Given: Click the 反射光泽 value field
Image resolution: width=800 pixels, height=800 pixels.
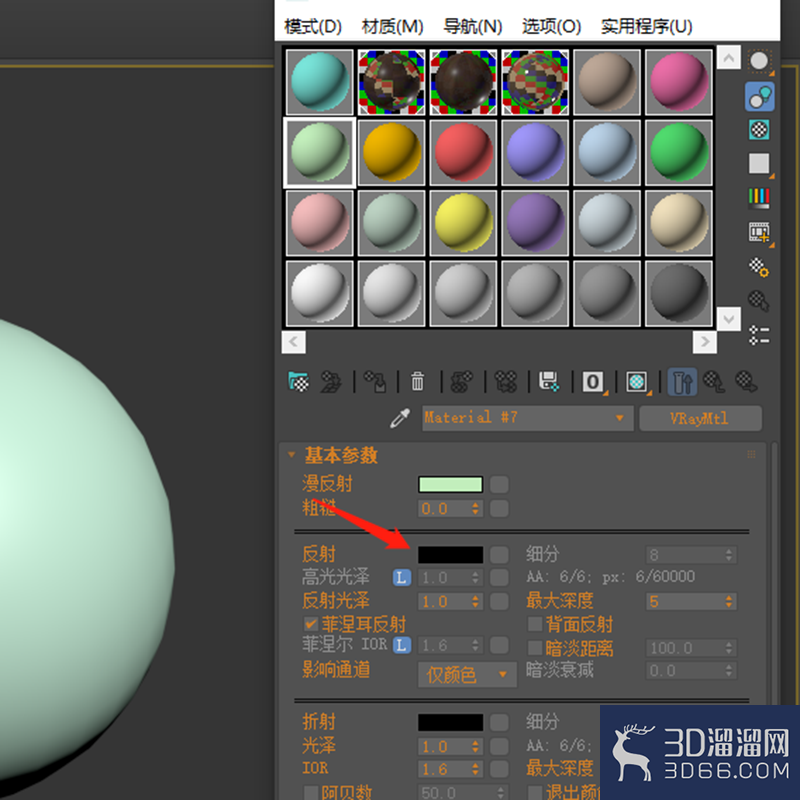Looking at the screenshot, I should [444, 602].
